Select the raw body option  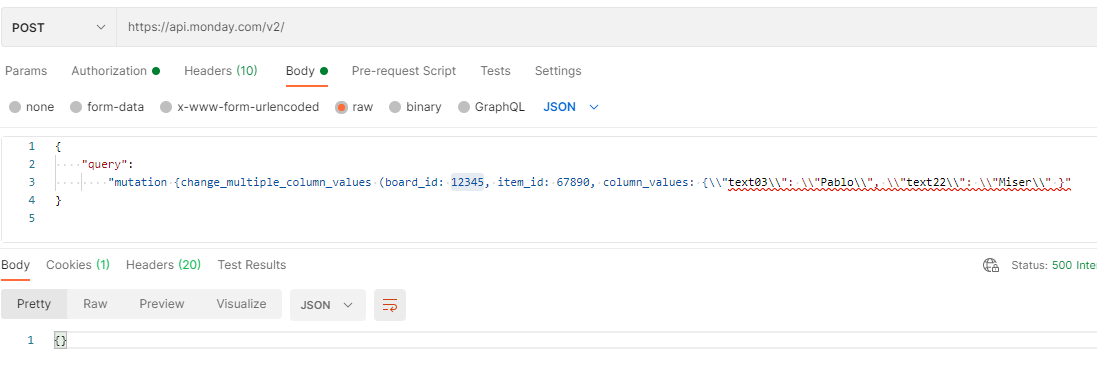354,107
